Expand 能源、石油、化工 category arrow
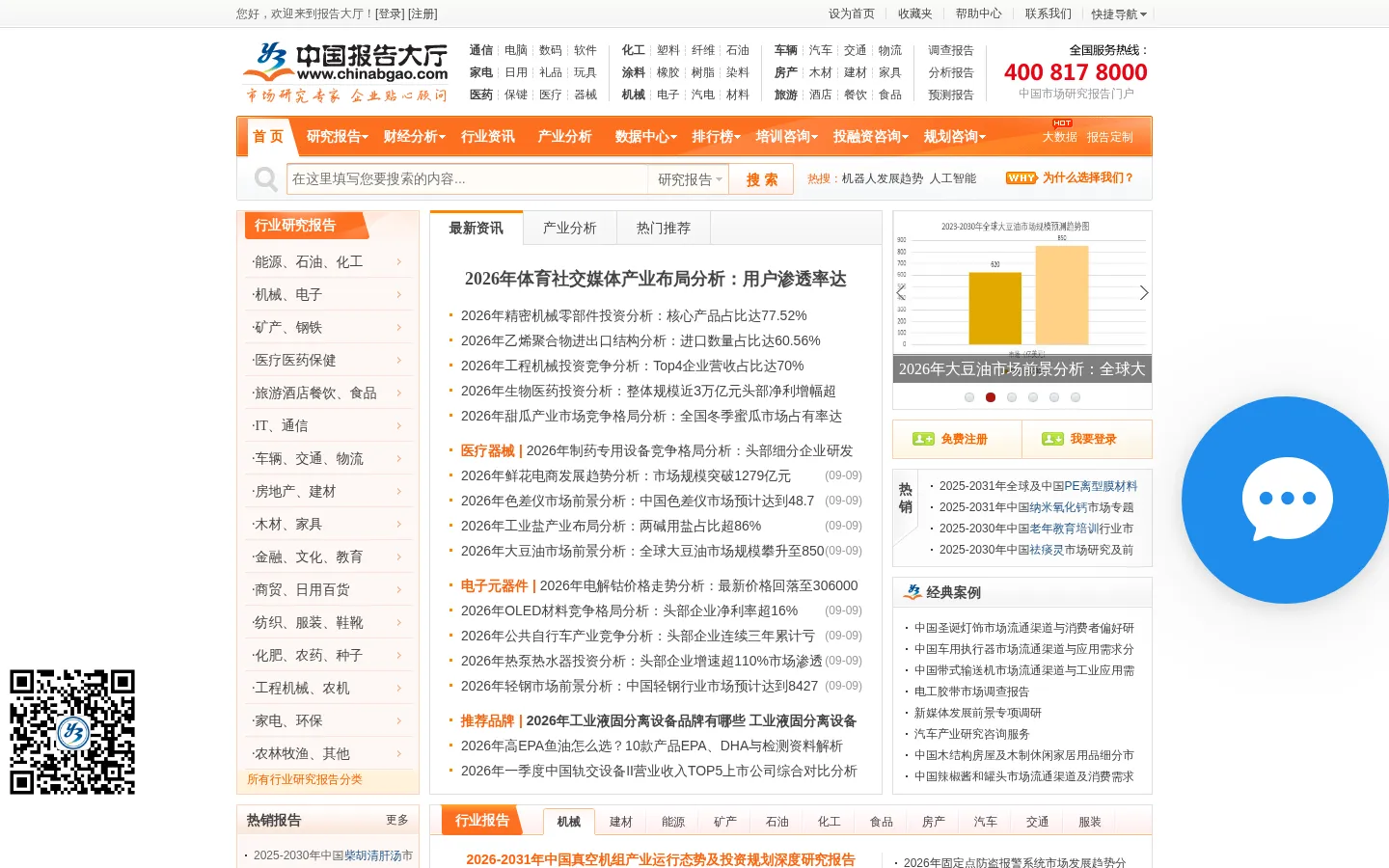The image size is (1389, 868). click(398, 262)
